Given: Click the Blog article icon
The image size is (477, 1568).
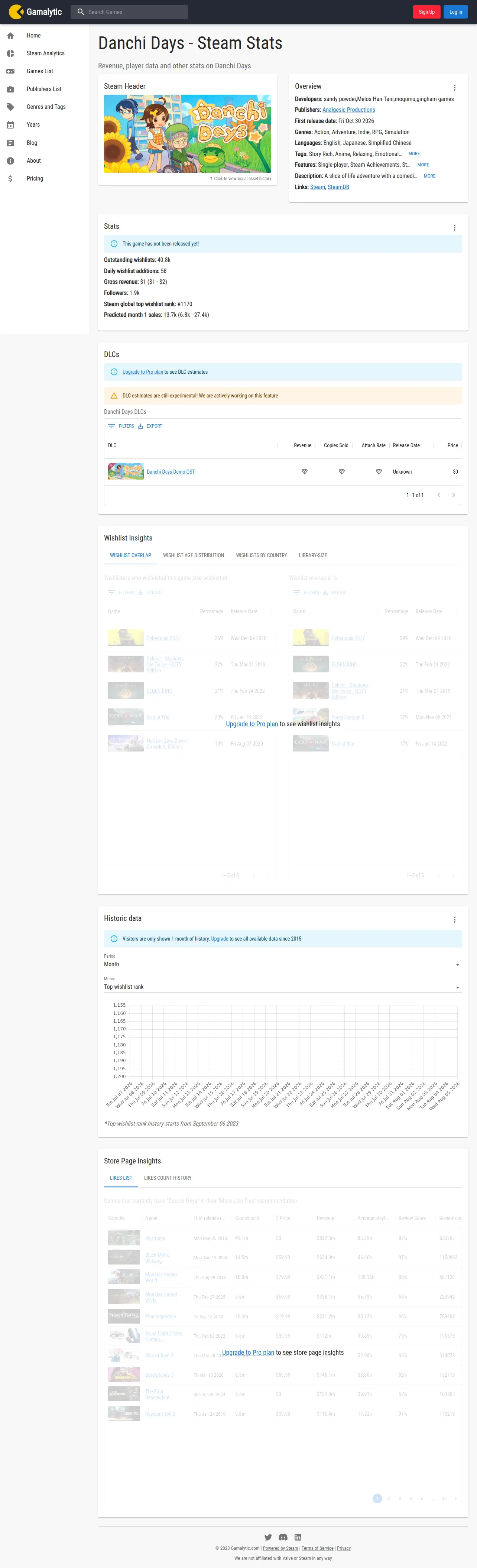Looking at the screenshot, I should (x=10, y=143).
